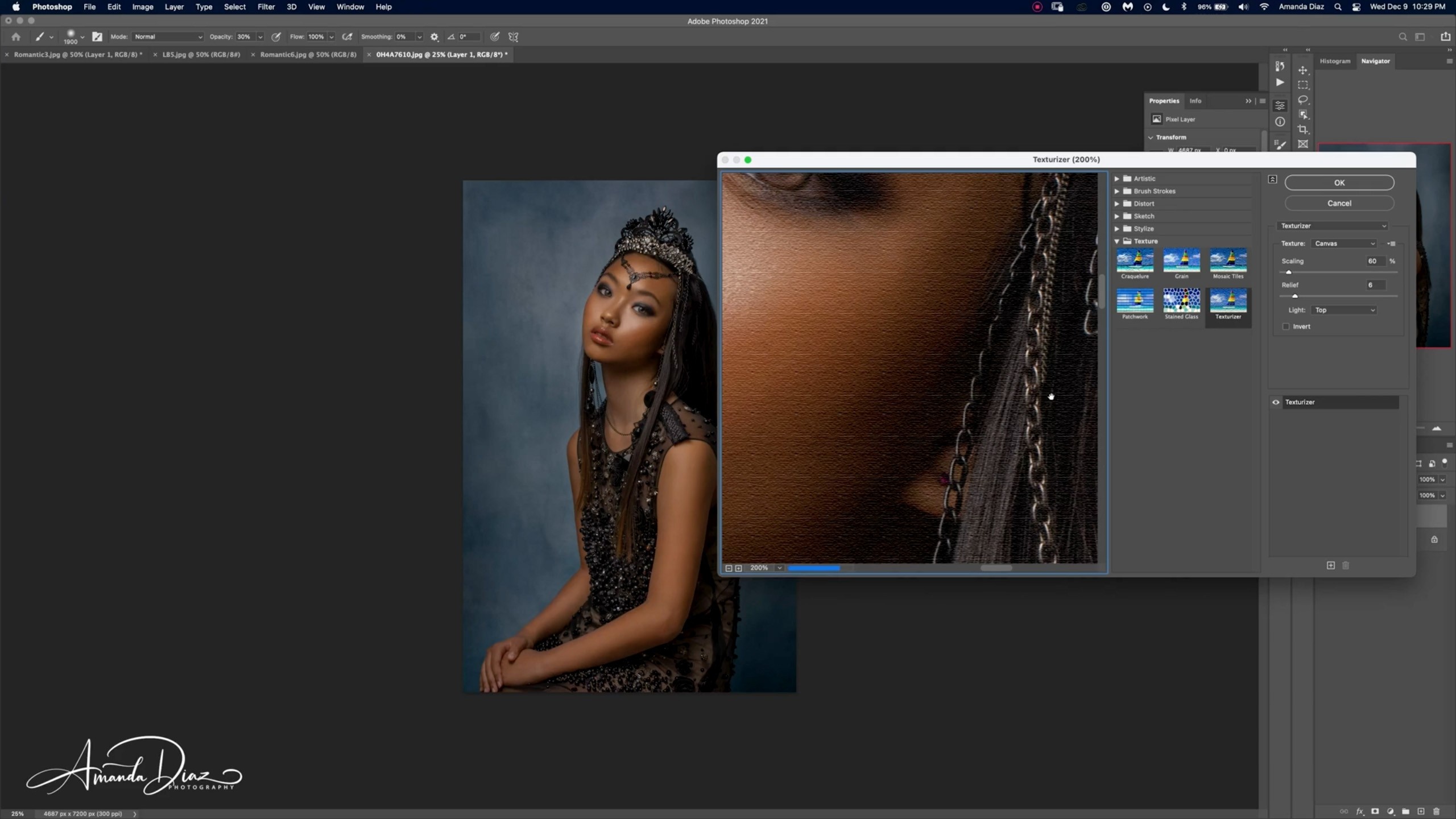Open the Light direction dropdown

(1345, 310)
